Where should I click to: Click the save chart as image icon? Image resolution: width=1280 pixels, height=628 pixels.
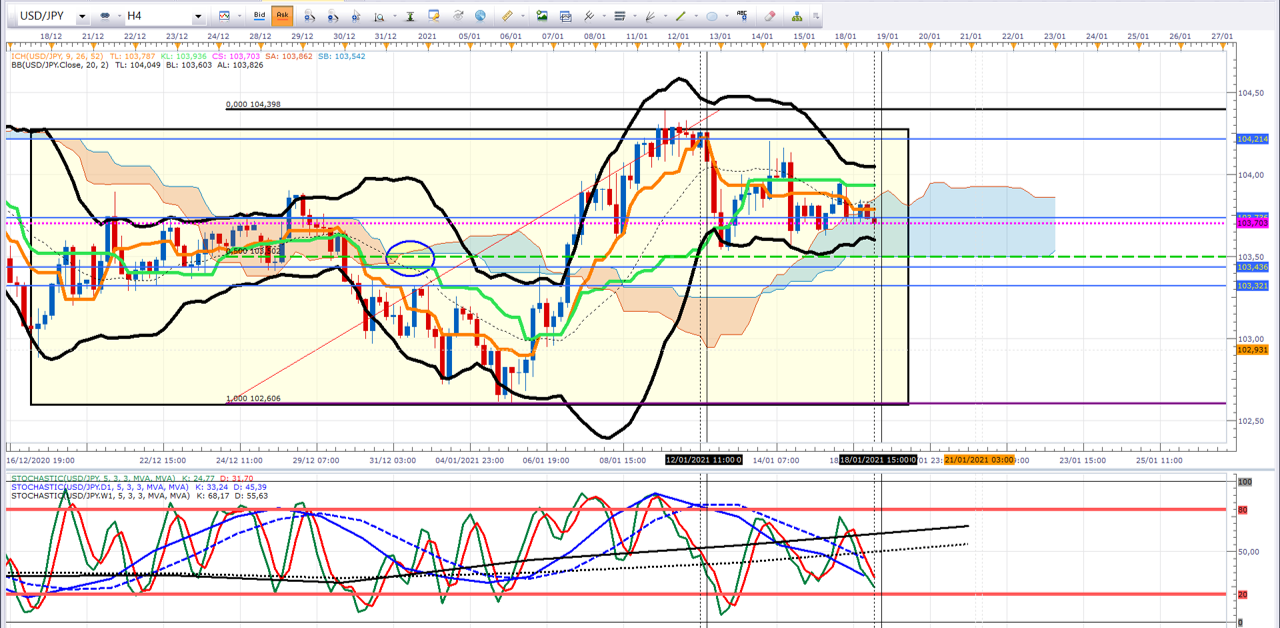(542, 16)
